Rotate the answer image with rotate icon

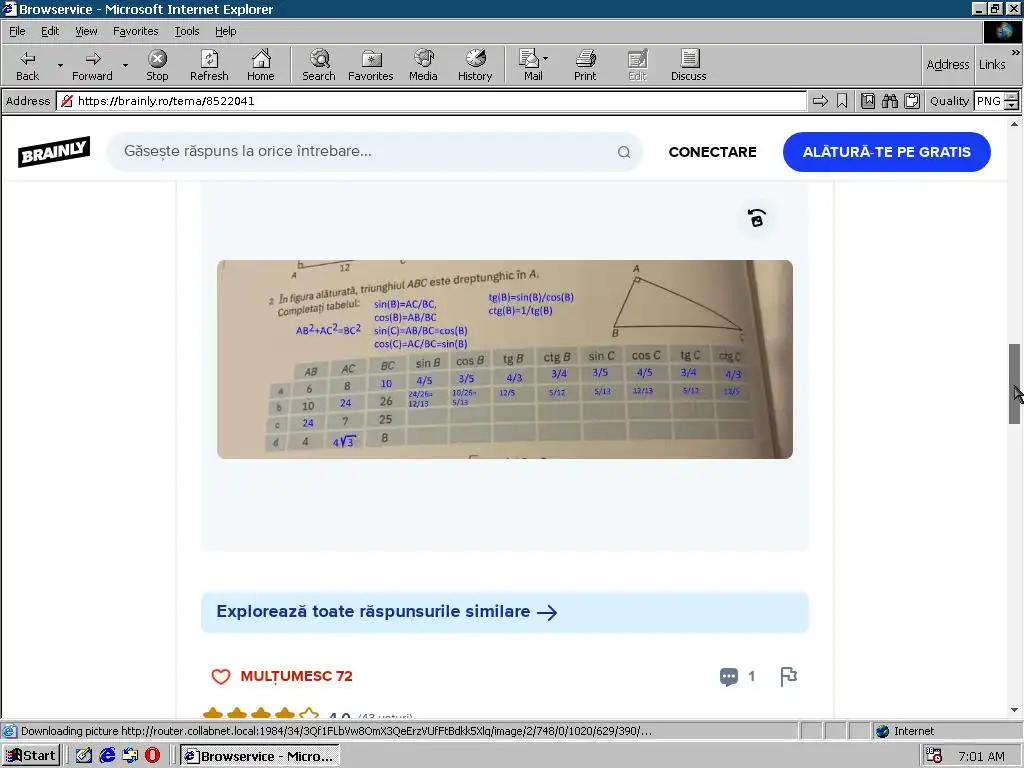coord(756,217)
